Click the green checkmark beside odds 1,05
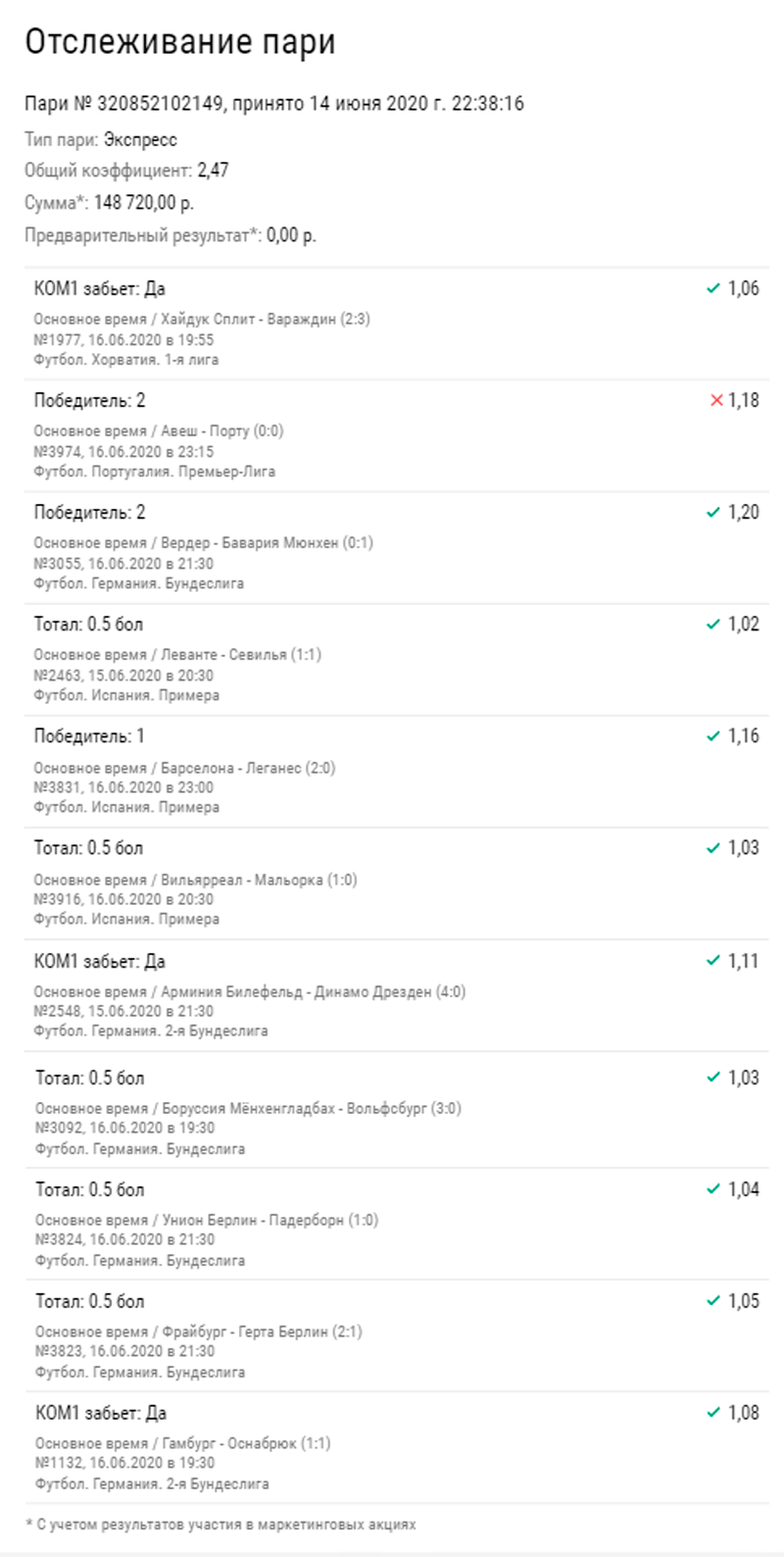The width and height of the screenshot is (784, 1557). coord(713,1301)
